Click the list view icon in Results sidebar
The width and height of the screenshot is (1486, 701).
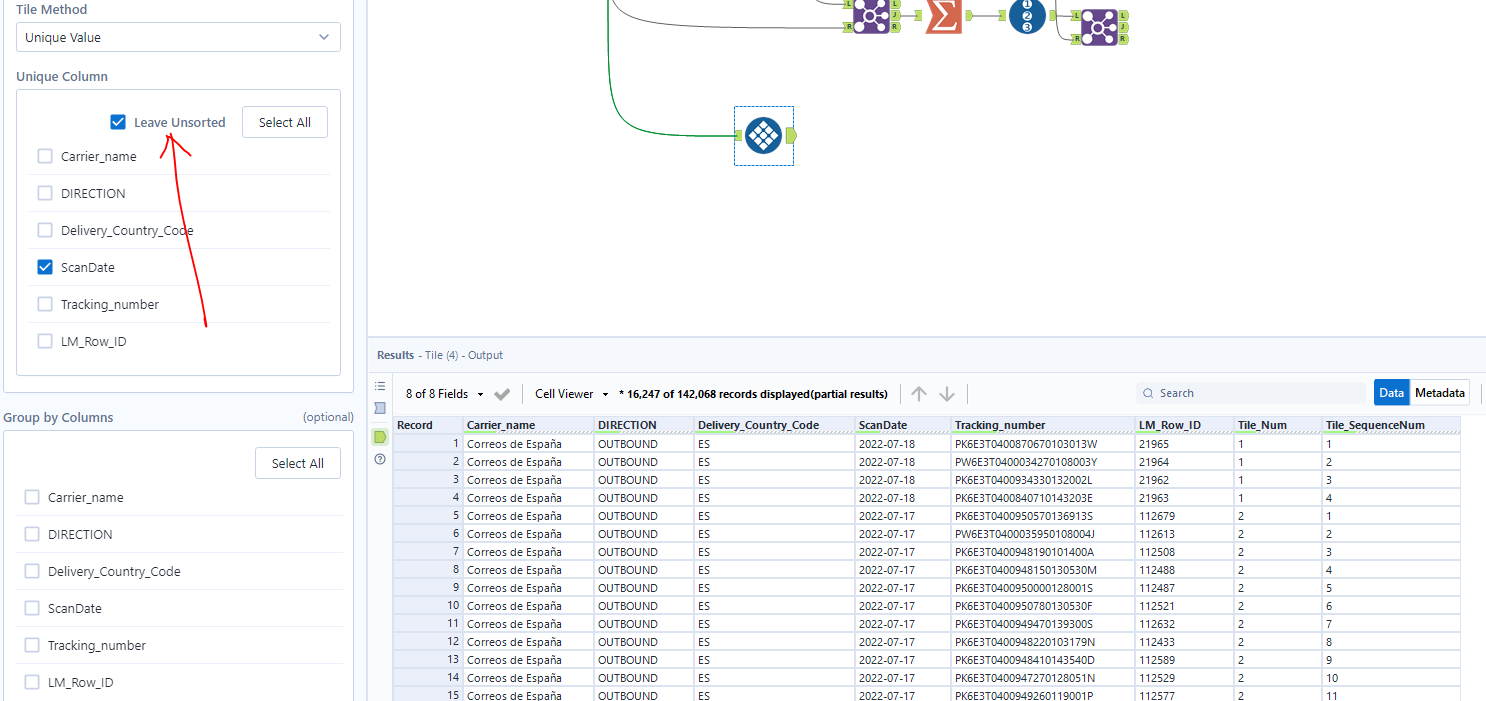tap(381, 386)
